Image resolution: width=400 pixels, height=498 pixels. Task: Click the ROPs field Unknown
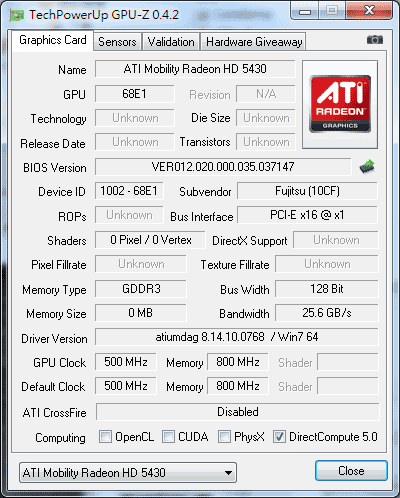[x=129, y=215]
